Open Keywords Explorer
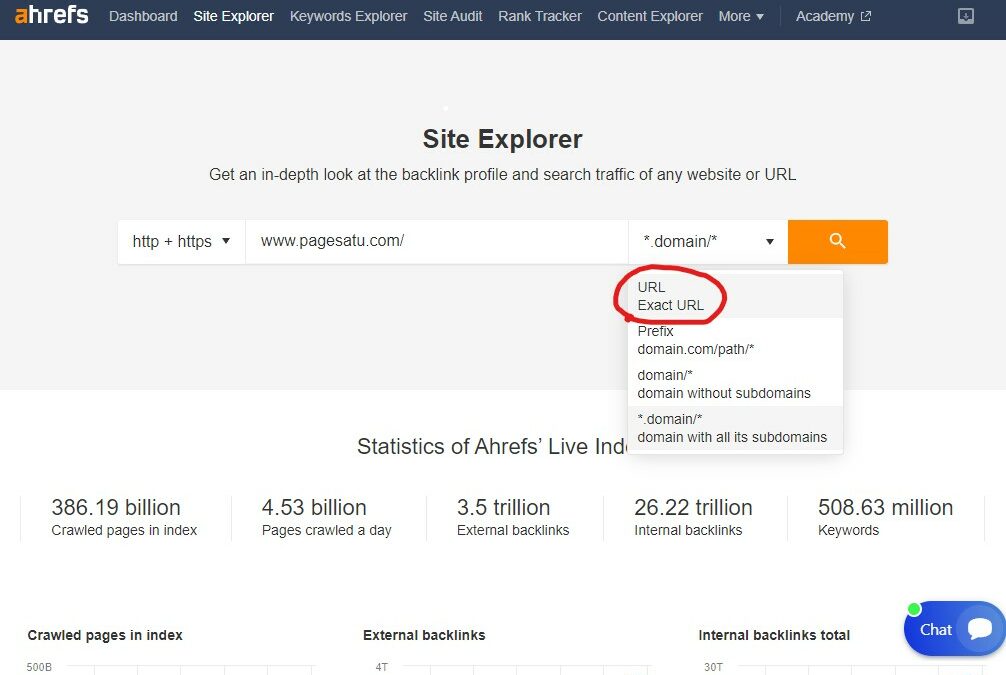The height and width of the screenshot is (675, 1006). point(348,16)
